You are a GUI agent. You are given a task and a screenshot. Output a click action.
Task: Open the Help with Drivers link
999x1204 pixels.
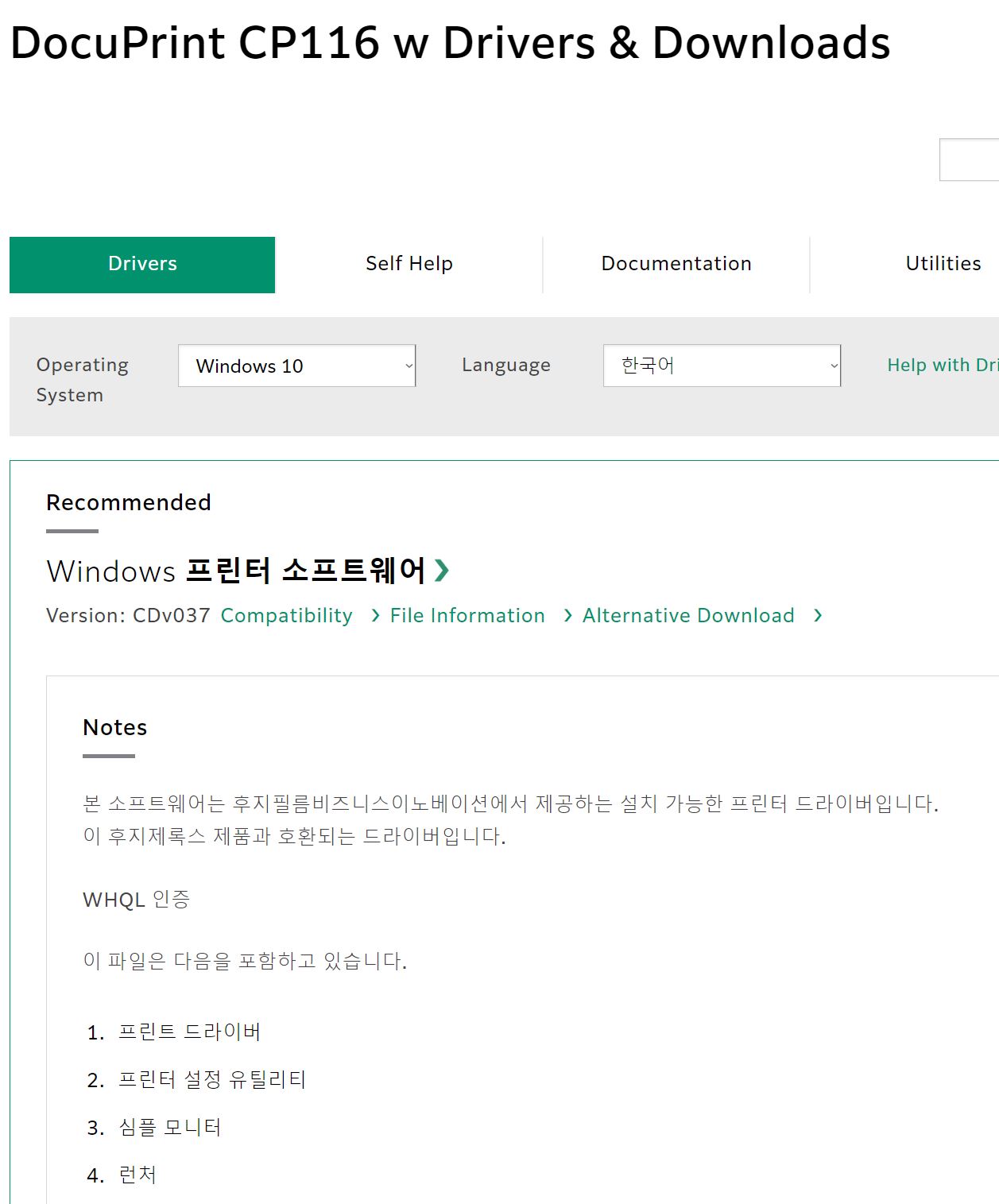click(943, 365)
